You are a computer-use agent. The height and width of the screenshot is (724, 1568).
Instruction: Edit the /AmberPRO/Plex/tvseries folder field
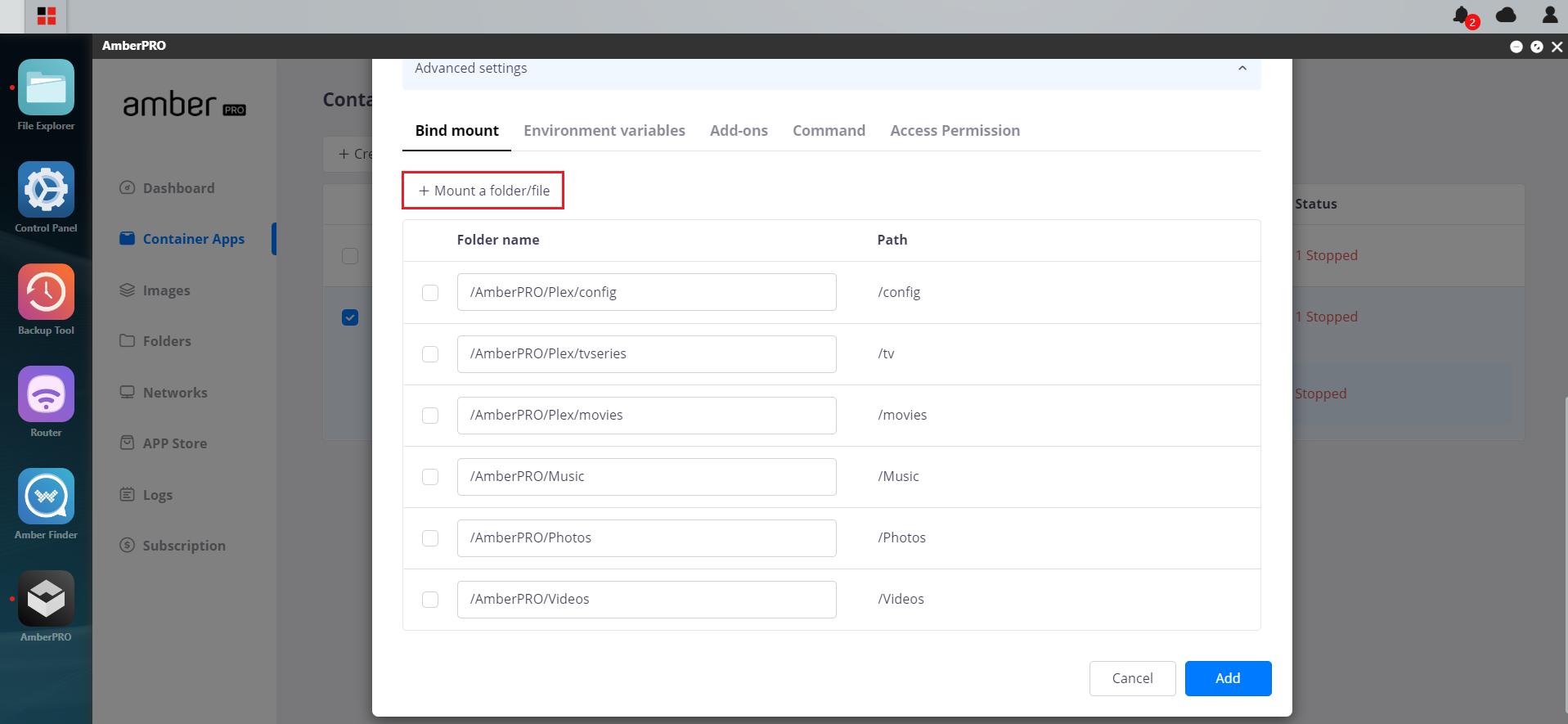646,353
